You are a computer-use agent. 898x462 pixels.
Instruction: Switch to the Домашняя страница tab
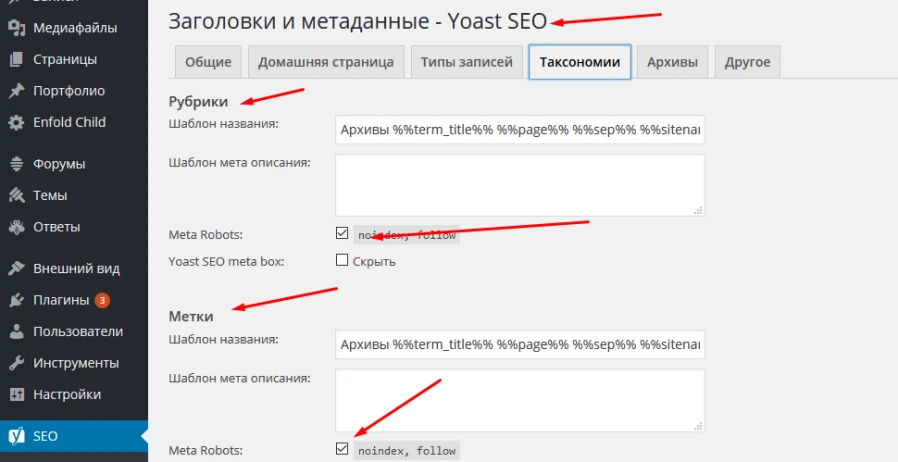326,62
